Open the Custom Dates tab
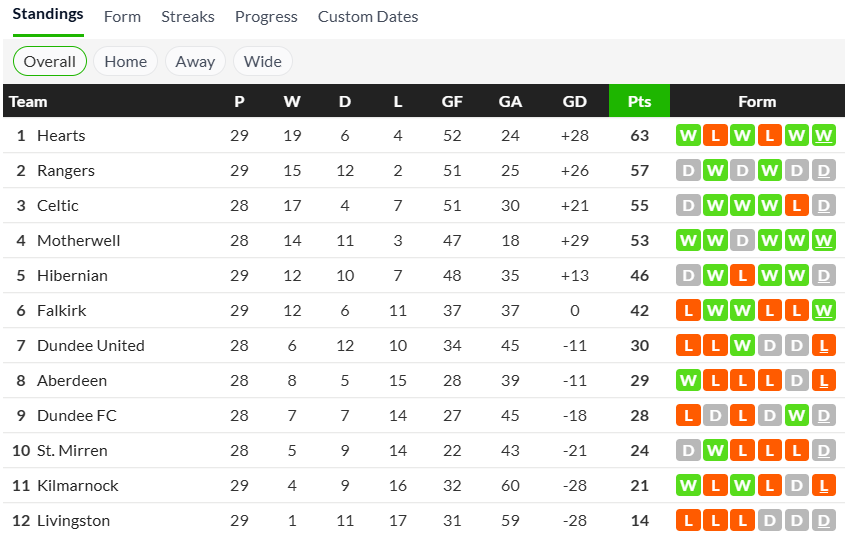The image size is (846, 542). pyautogui.click(x=368, y=17)
